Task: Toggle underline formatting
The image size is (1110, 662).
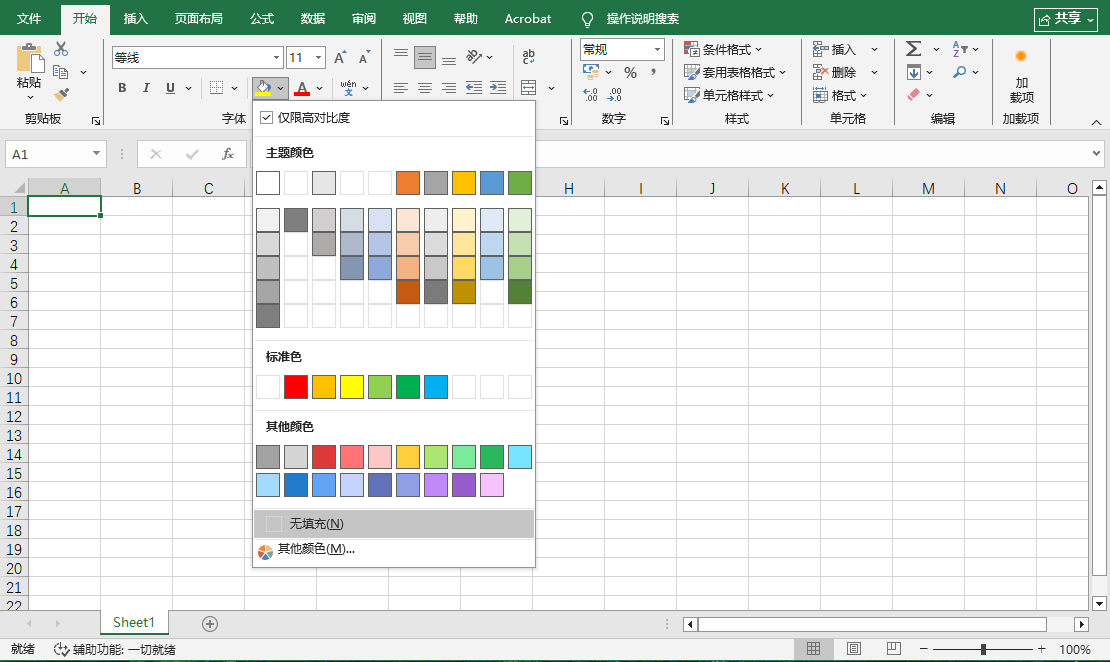Action: pyautogui.click(x=170, y=88)
